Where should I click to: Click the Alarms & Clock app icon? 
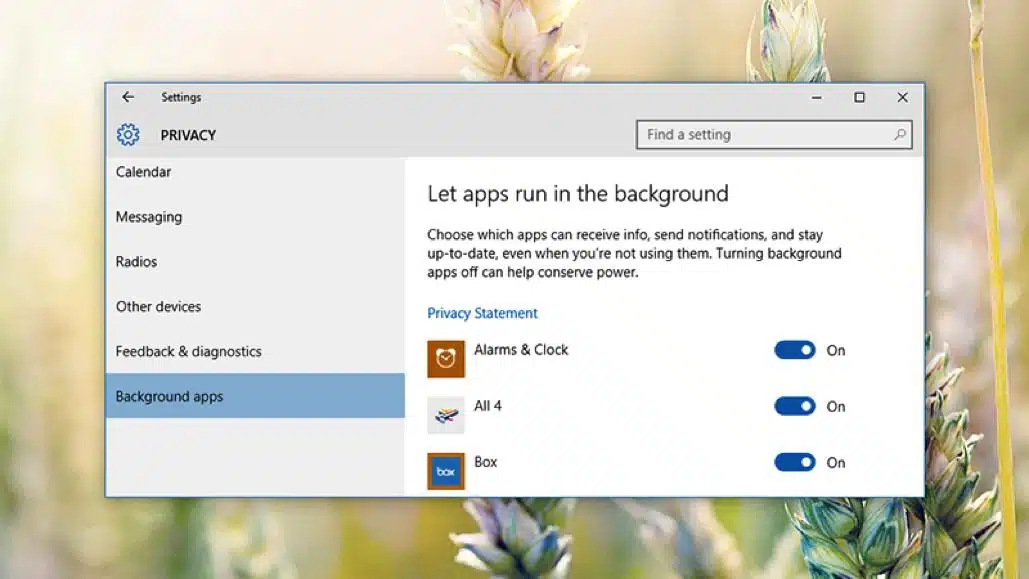(447, 357)
